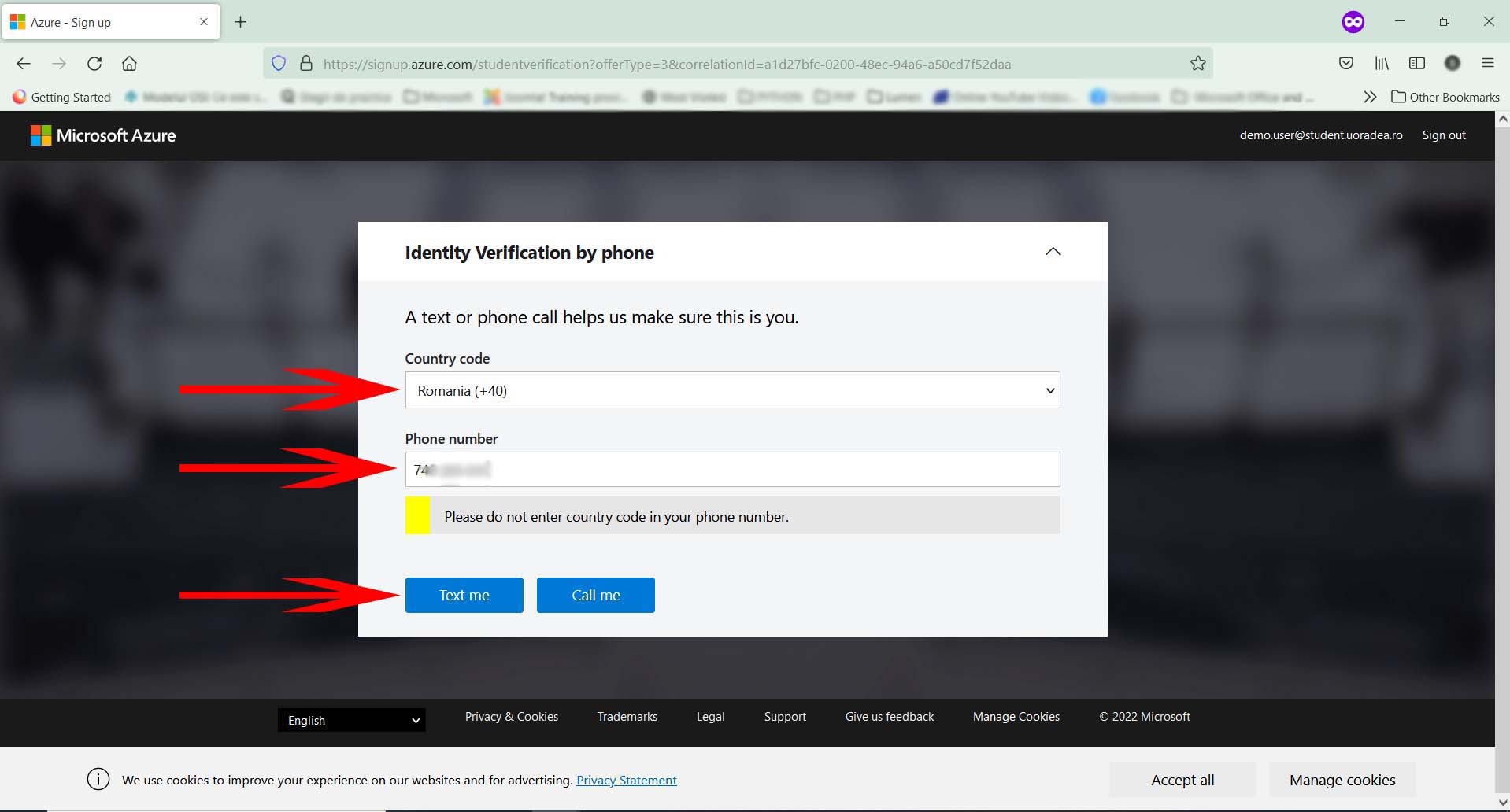Click the address bar URL
This screenshot has height=812, width=1510.
667,65
